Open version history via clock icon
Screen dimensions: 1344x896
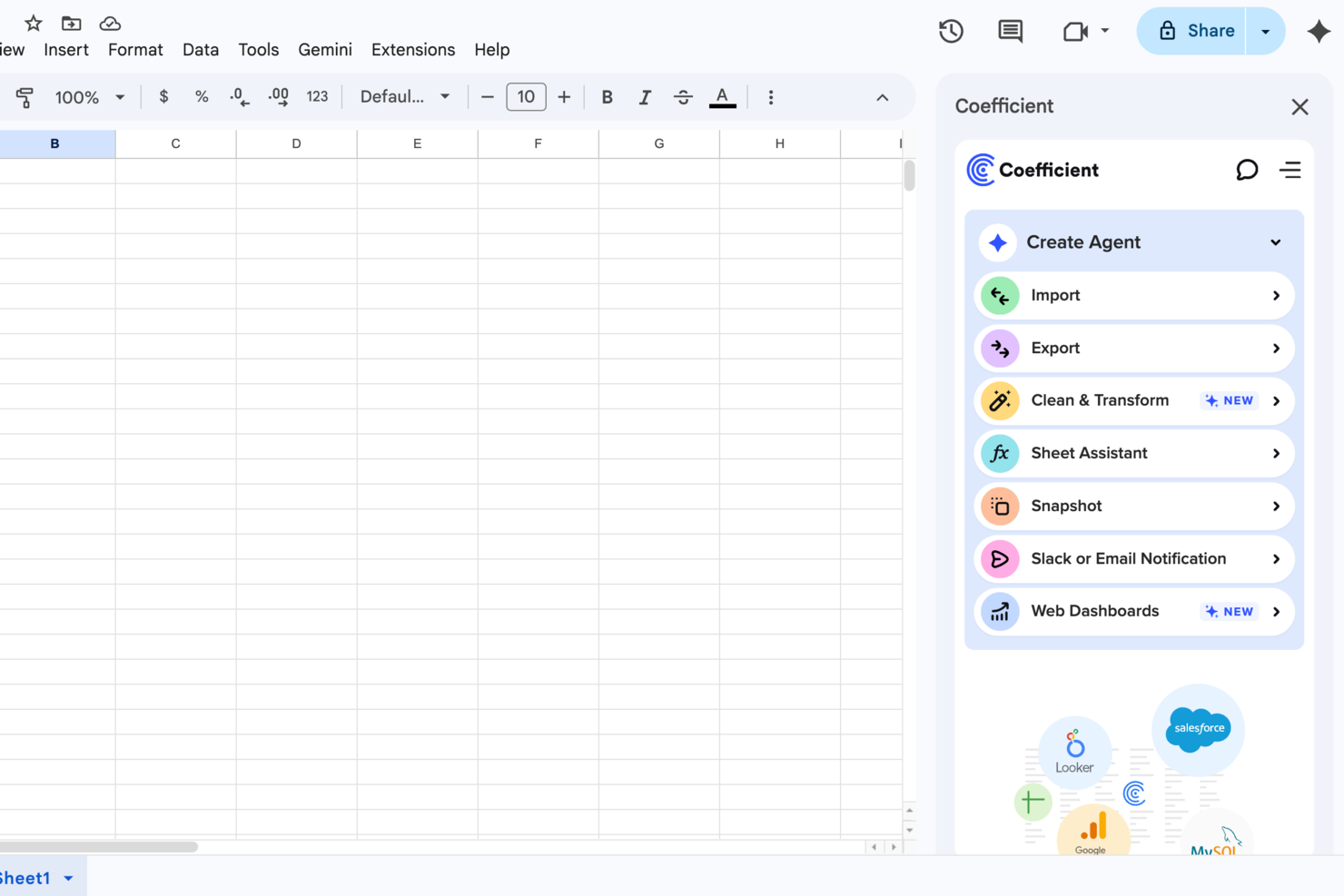coord(951,31)
